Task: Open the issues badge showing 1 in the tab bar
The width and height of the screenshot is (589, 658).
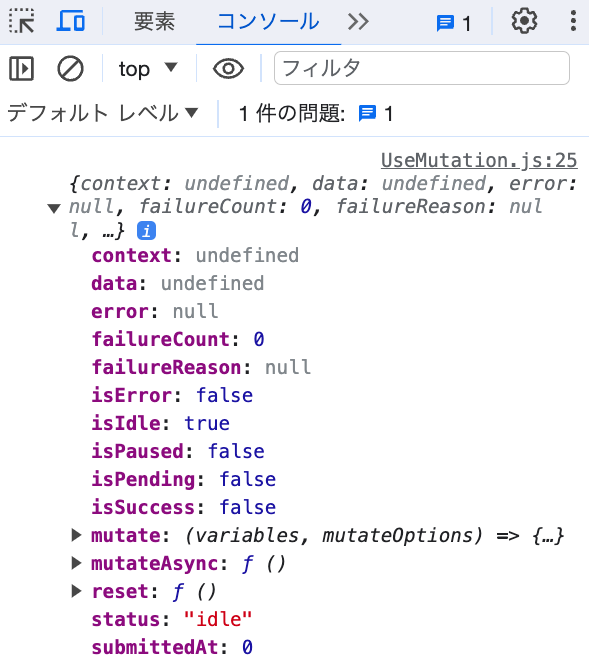Action: pos(453,24)
